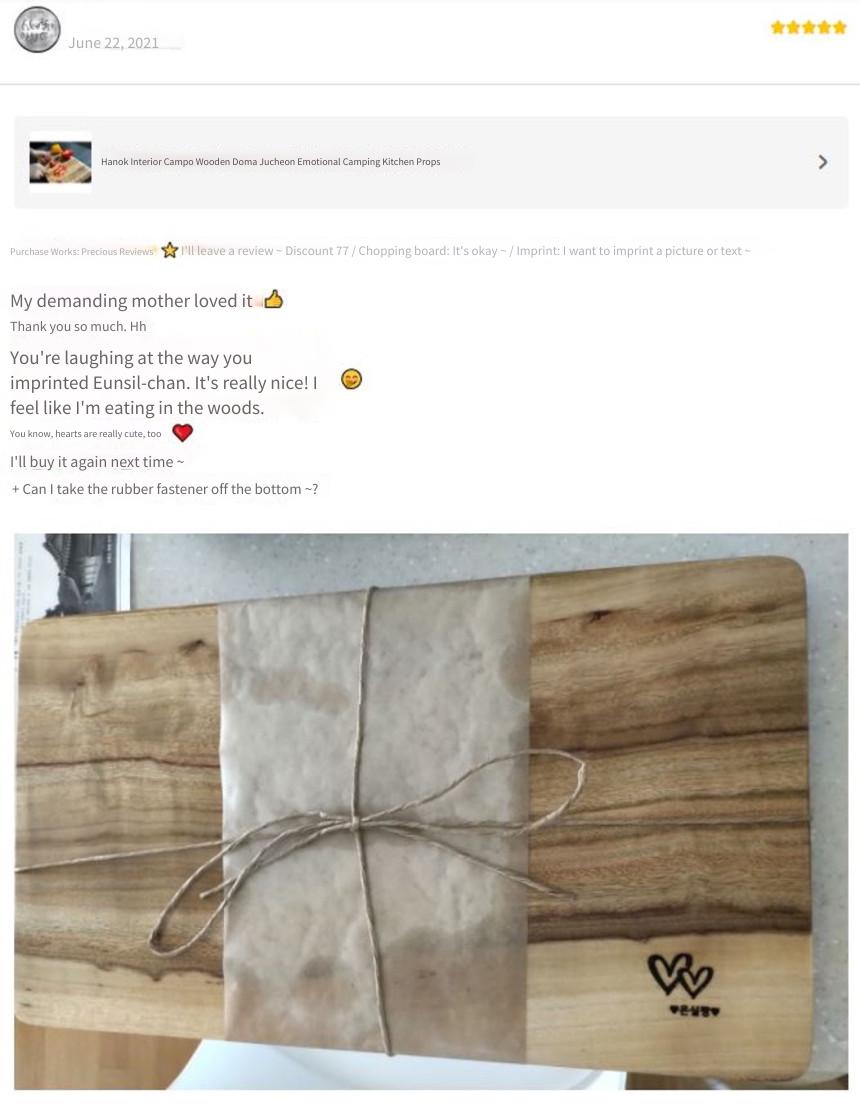Open the Hanok Interior Campo Wooden Doma product link
860x1112 pixels.
pos(270,162)
